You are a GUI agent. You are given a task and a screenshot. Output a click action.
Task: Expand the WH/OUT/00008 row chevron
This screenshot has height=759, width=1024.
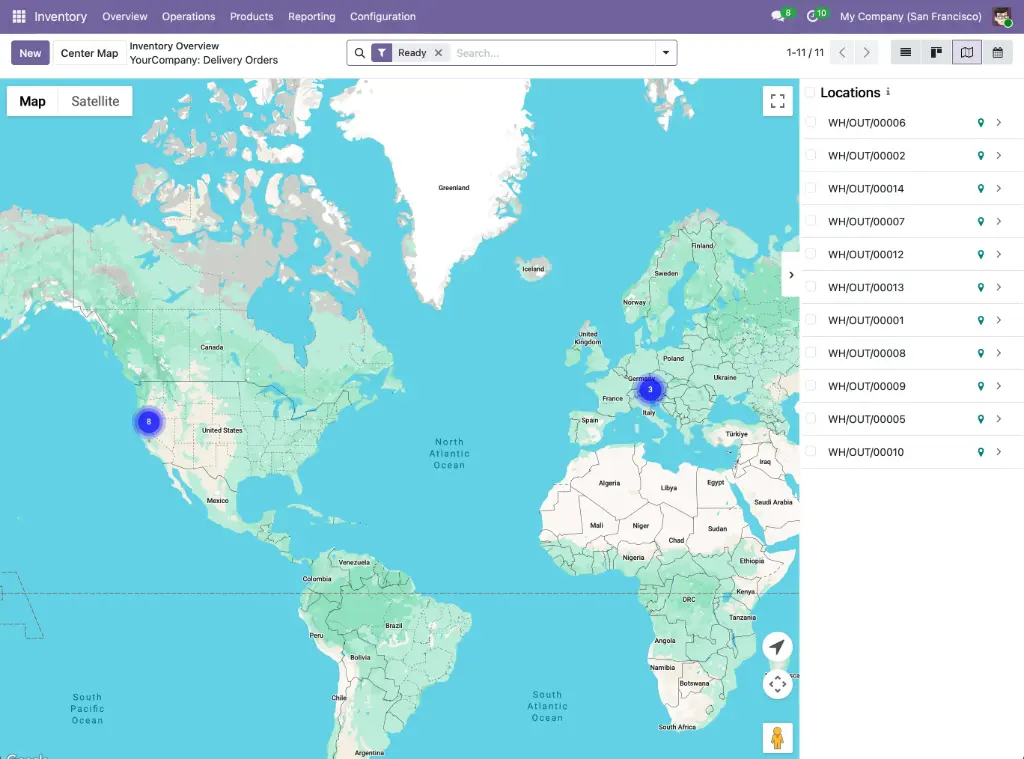(x=999, y=353)
